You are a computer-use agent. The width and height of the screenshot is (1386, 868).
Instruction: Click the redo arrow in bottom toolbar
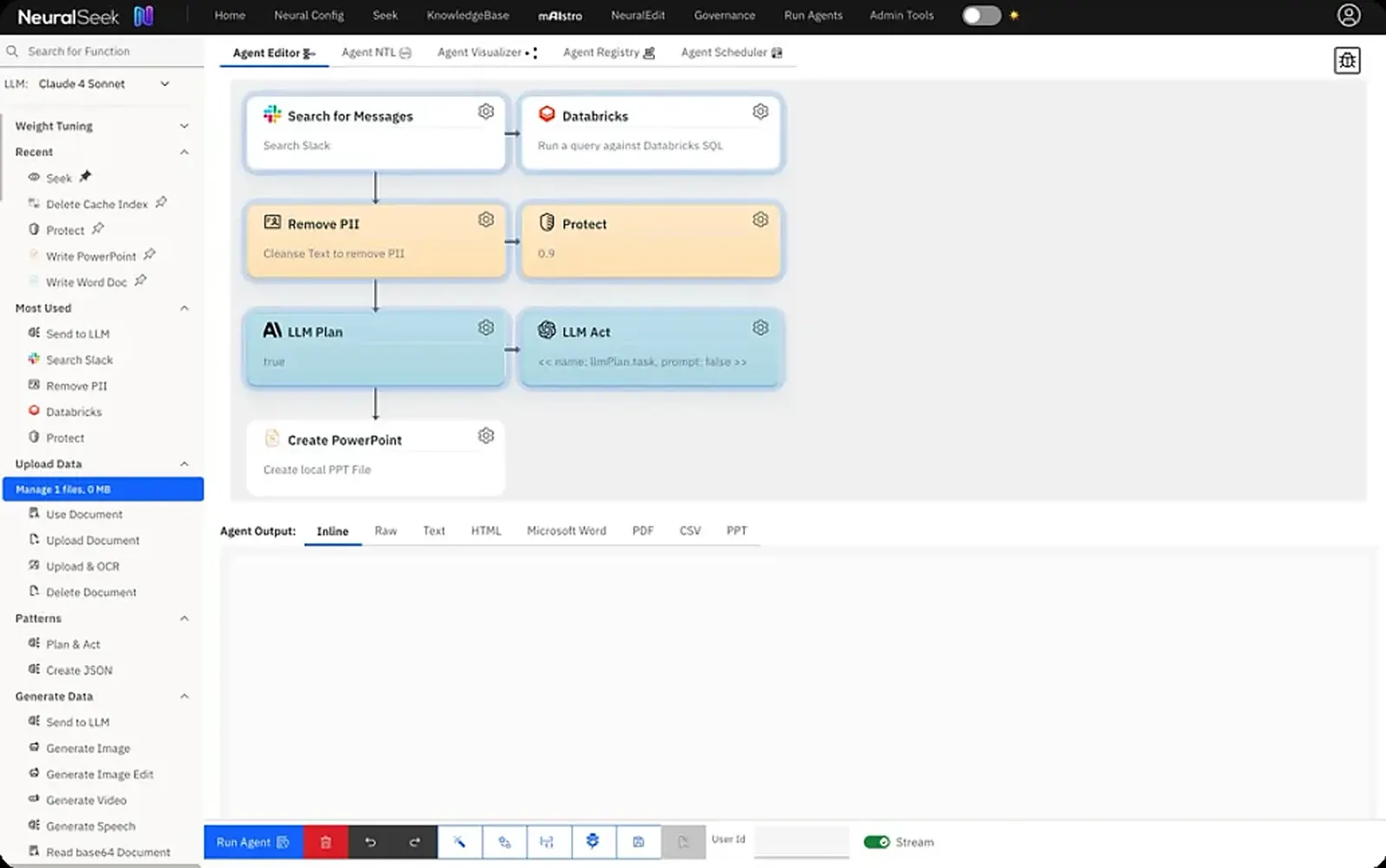point(415,842)
